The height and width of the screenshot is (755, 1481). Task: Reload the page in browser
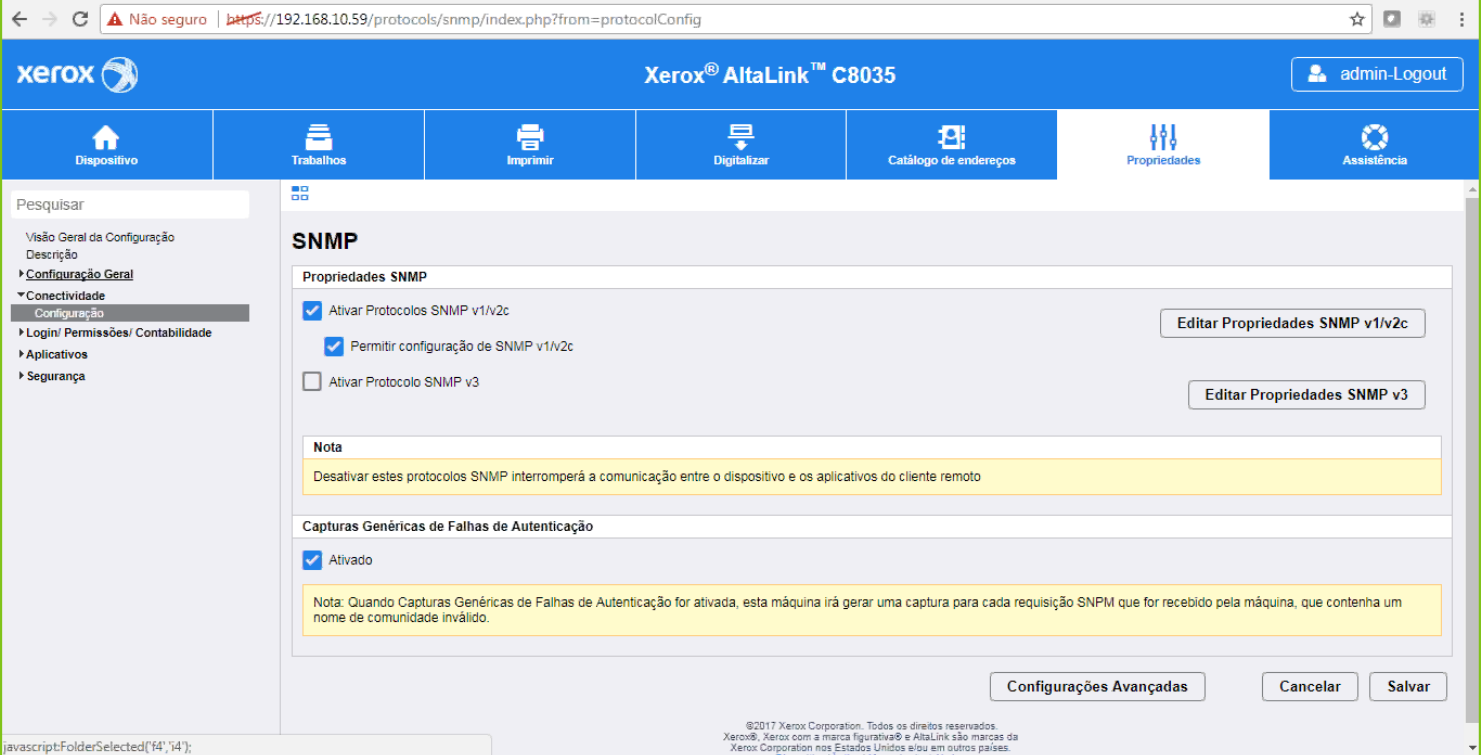[x=81, y=19]
